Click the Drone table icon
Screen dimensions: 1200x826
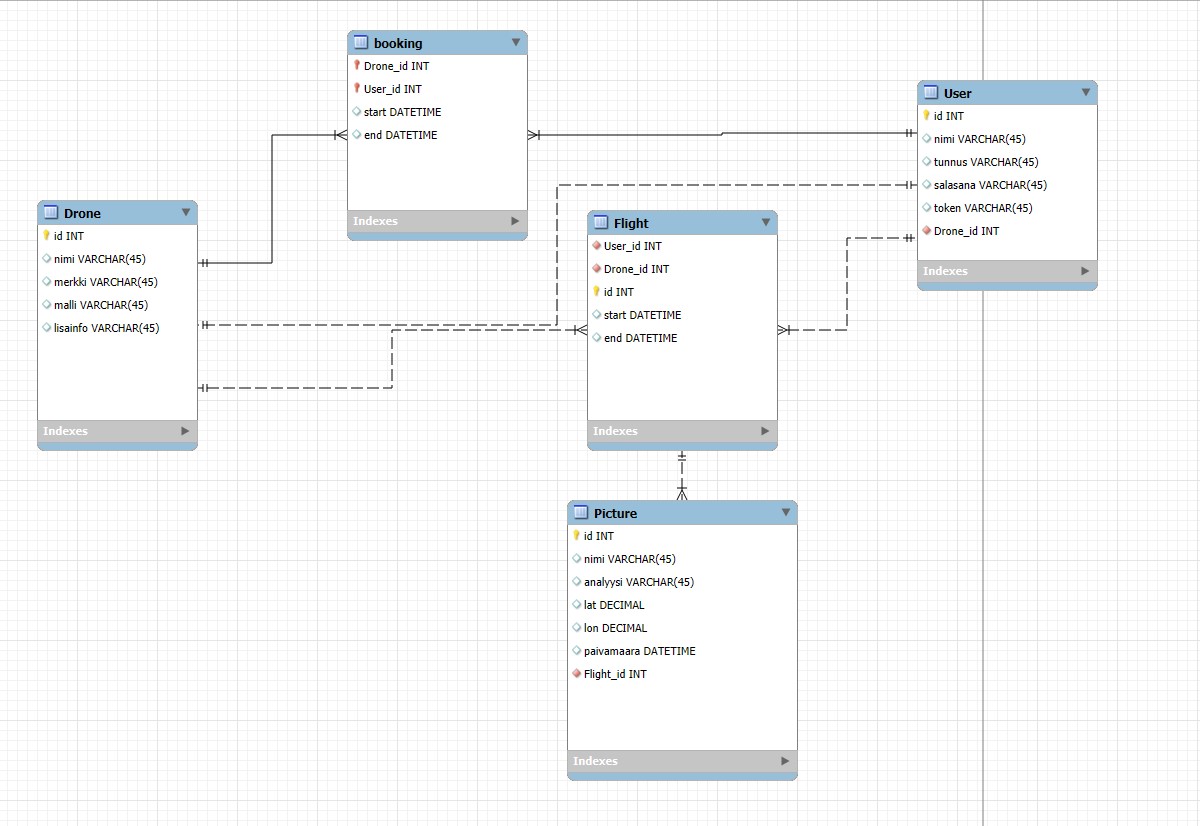click(x=51, y=213)
